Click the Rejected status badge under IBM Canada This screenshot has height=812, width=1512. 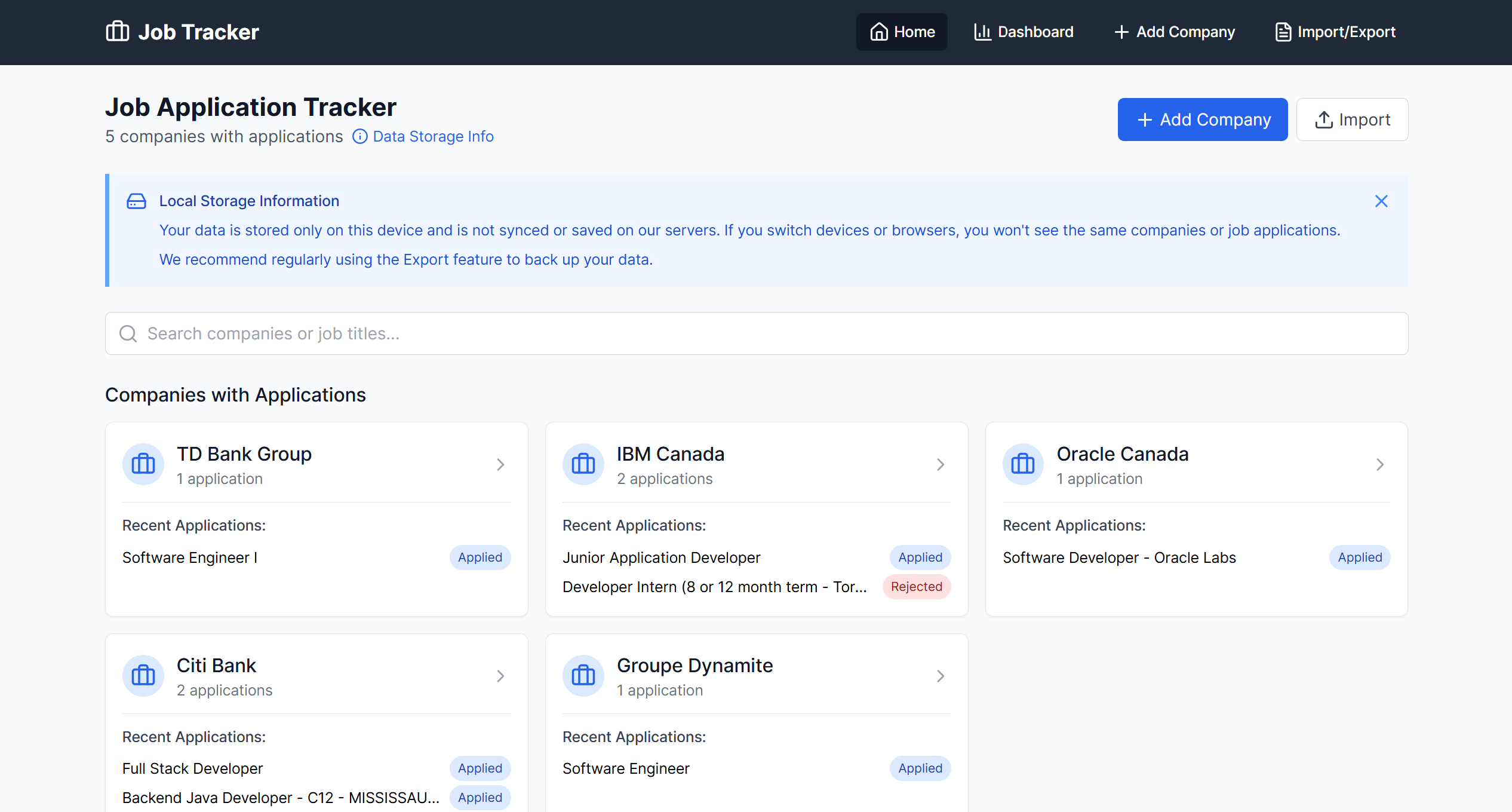tap(916, 587)
